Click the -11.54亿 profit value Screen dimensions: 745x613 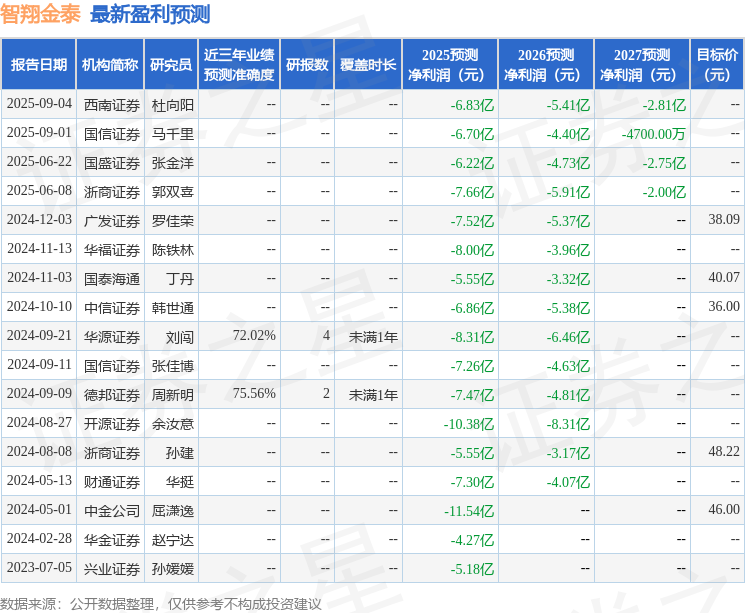coord(469,511)
